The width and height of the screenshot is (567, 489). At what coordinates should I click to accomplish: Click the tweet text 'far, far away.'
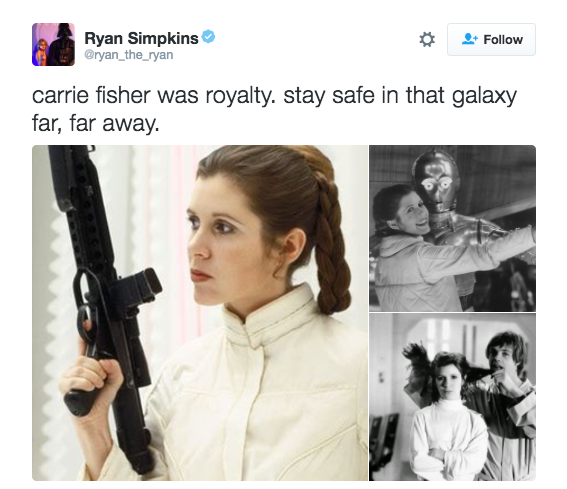point(95,123)
